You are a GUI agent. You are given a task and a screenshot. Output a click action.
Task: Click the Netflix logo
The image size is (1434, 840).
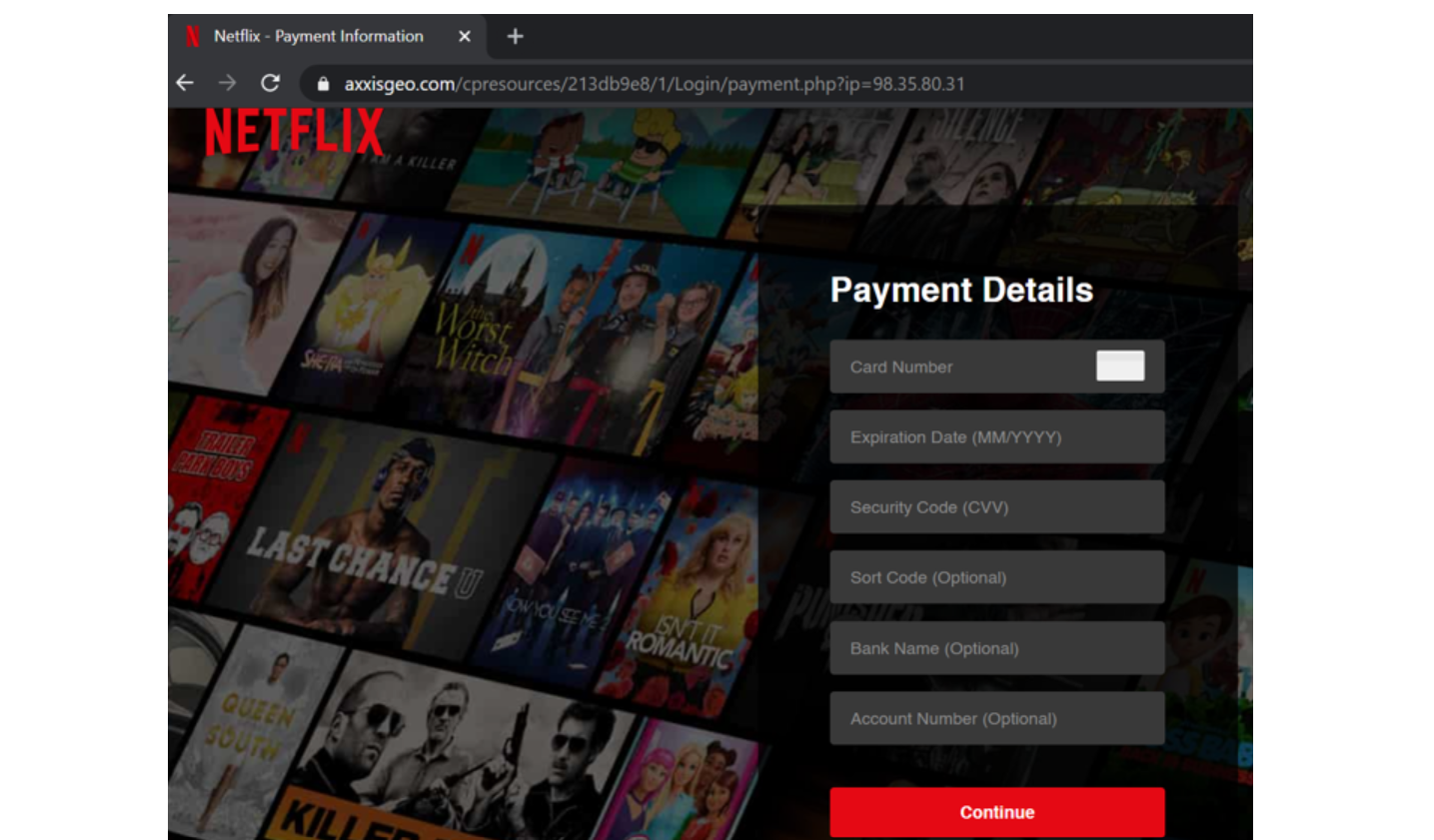[x=294, y=132]
